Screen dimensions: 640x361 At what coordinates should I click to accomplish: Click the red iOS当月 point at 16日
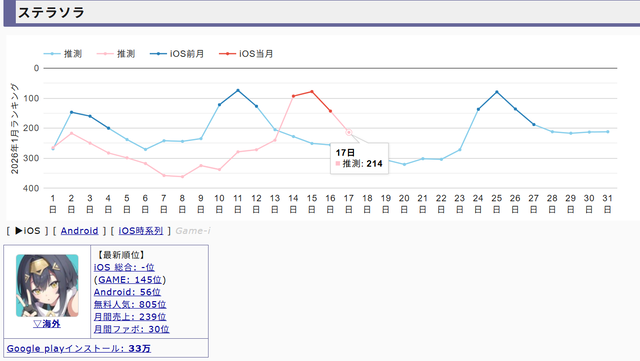[330, 111]
